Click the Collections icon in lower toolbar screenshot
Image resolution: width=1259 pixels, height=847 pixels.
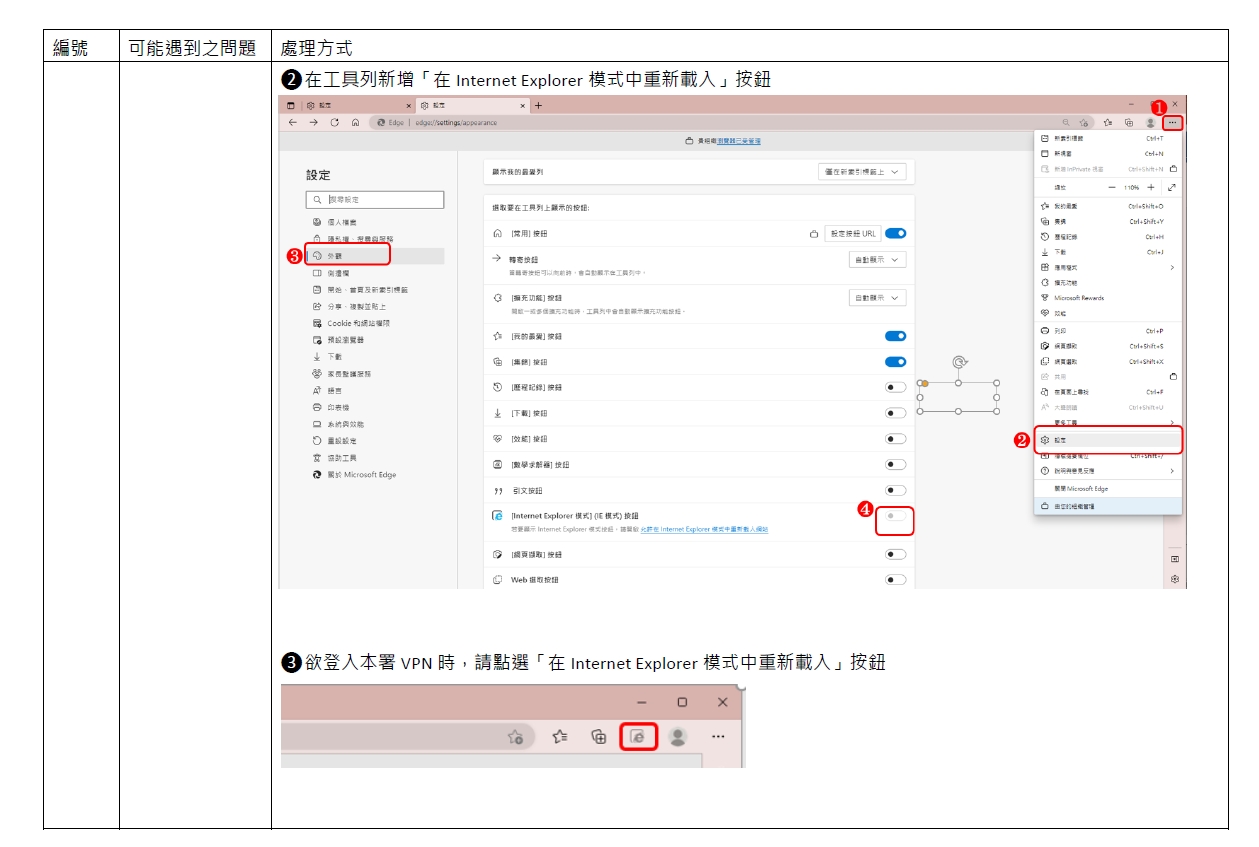point(599,737)
